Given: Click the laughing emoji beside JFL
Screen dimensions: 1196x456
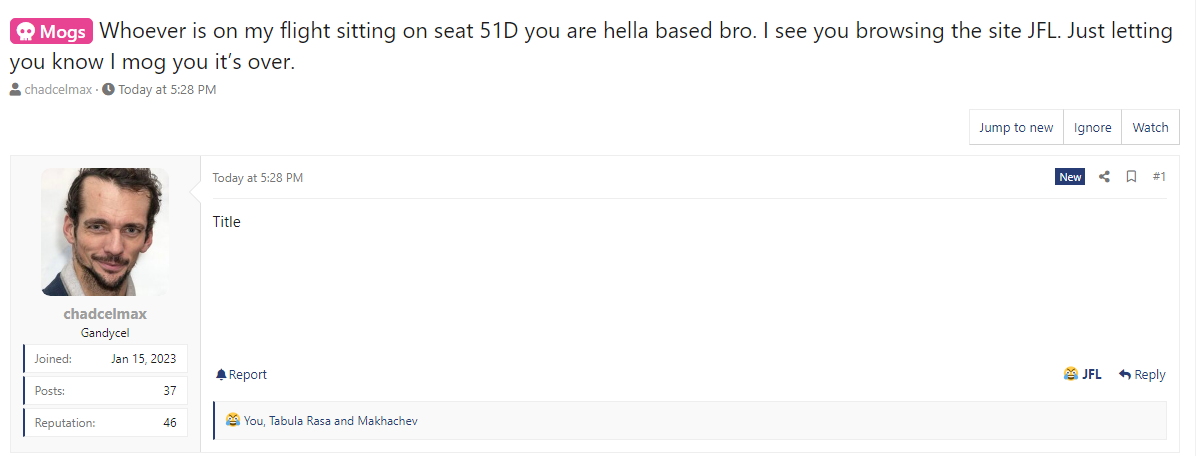Looking at the screenshot, I should pyautogui.click(x=1071, y=374).
